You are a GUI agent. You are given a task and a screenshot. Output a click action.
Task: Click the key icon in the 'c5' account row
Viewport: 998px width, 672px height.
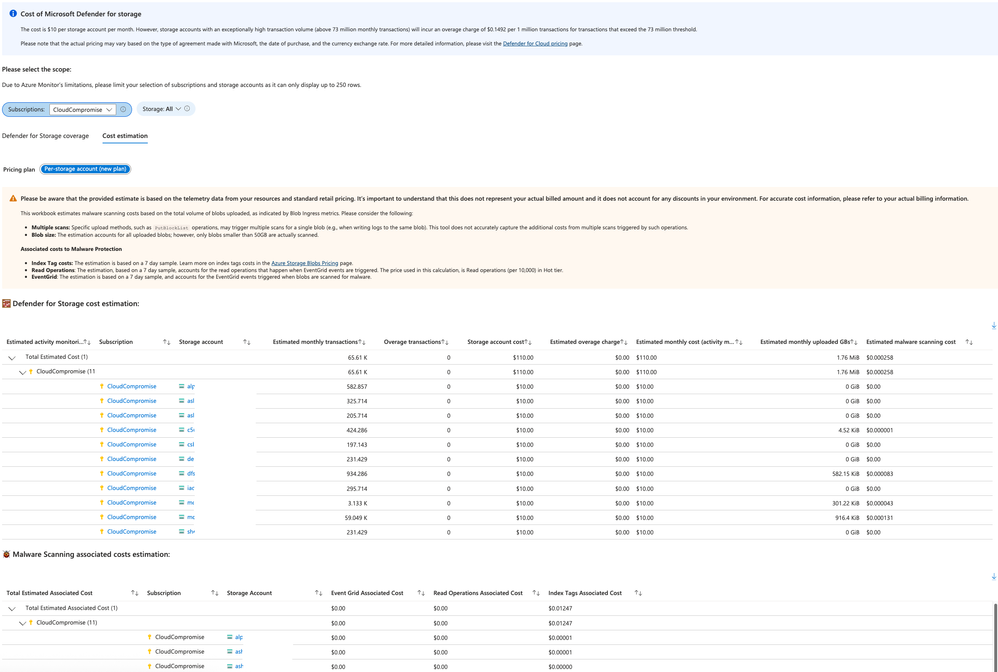tap(102, 430)
